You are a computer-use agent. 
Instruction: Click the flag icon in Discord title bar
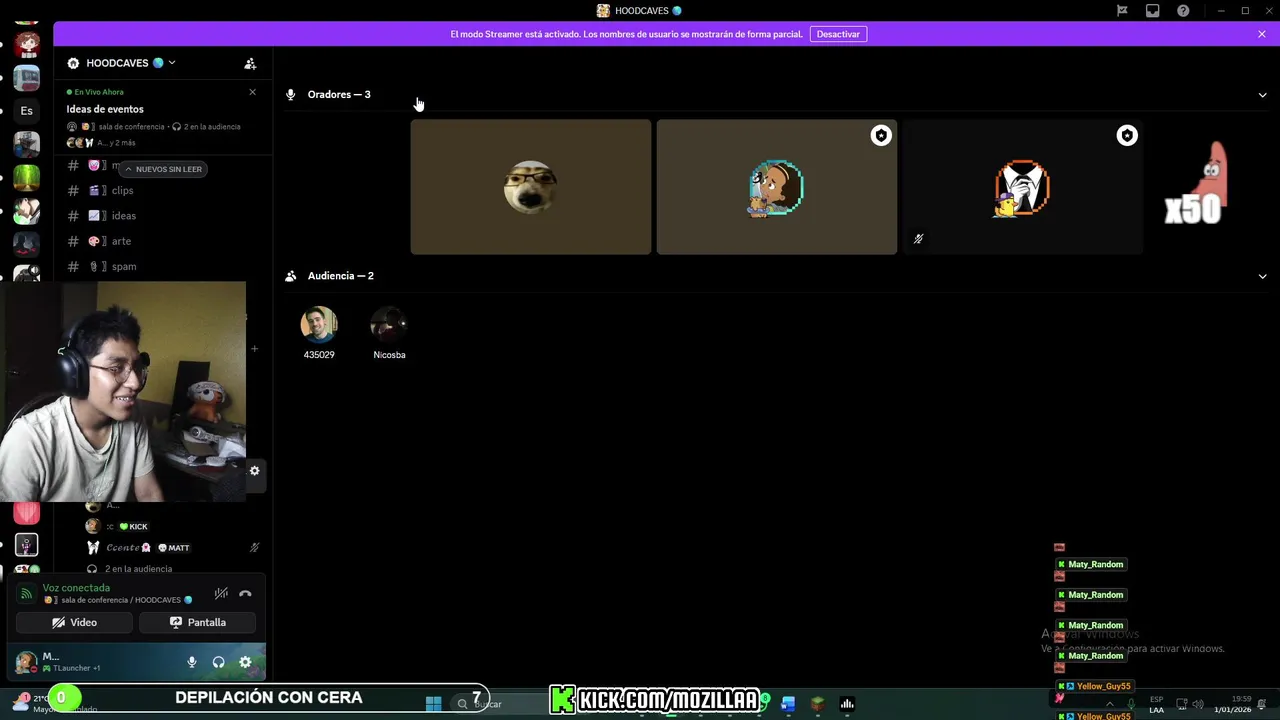1122,11
